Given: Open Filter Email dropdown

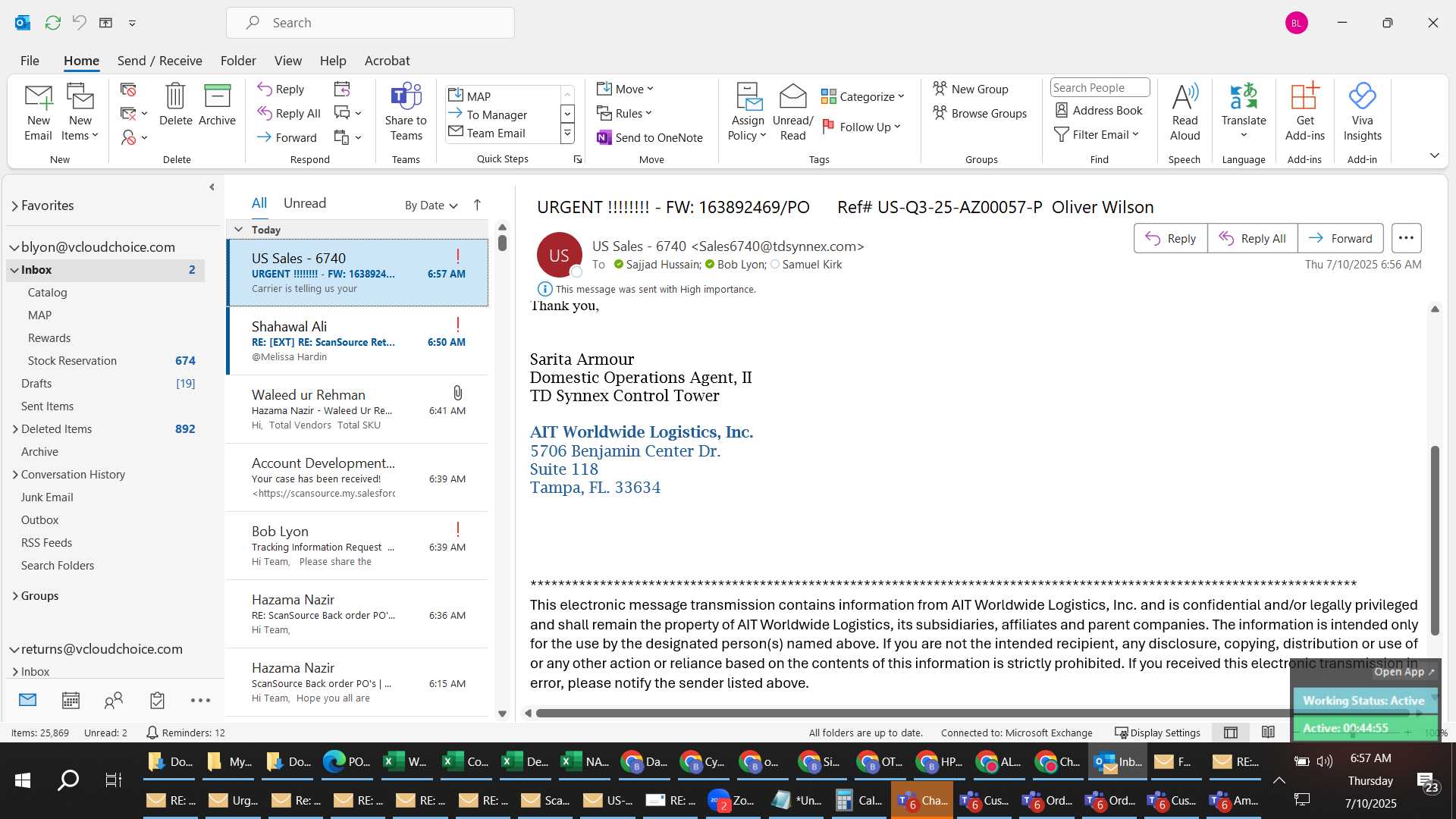Looking at the screenshot, I should 1097,134.
